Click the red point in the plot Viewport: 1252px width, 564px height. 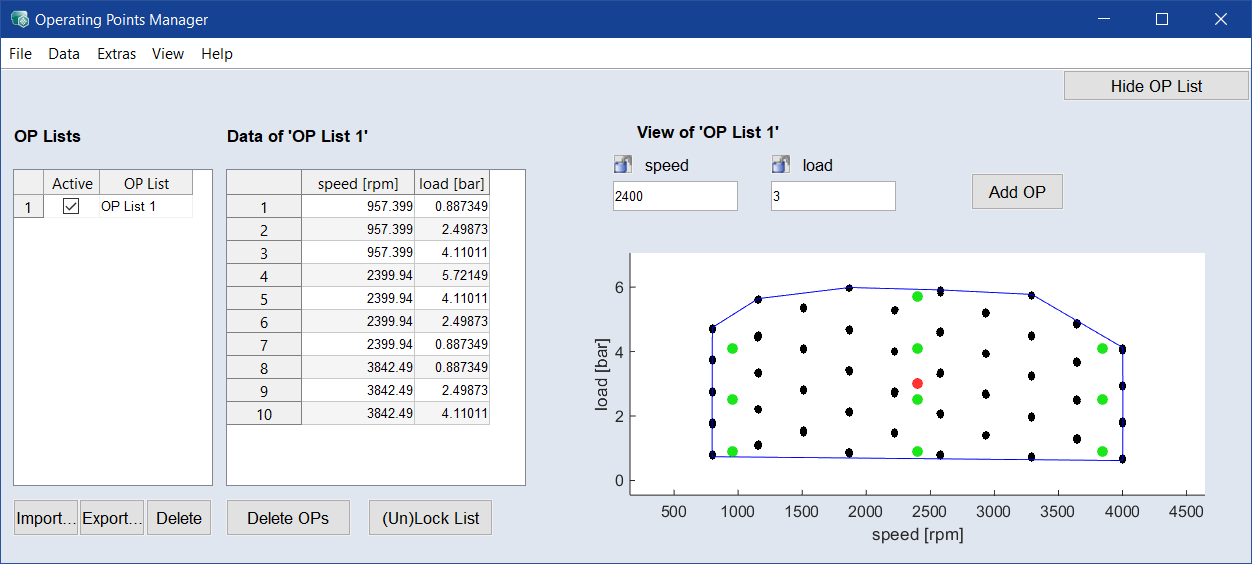point(917,383)
